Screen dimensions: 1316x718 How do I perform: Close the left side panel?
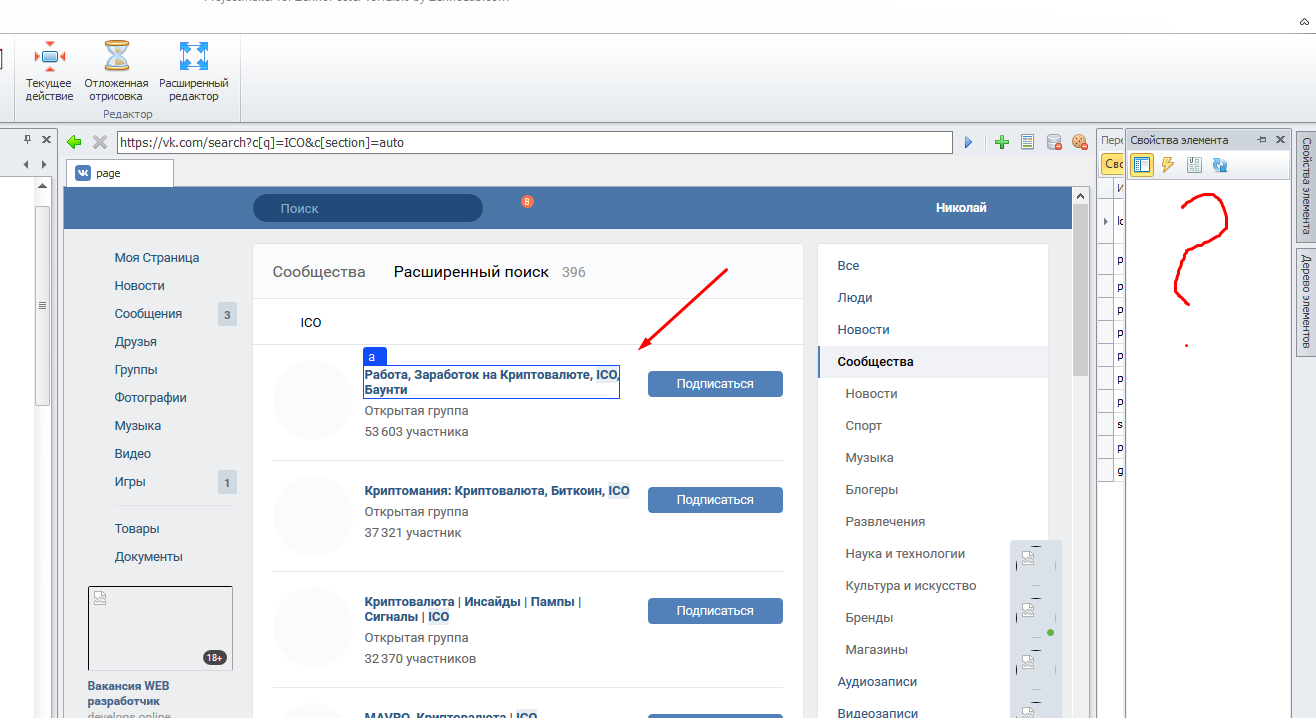click(45, 139)
